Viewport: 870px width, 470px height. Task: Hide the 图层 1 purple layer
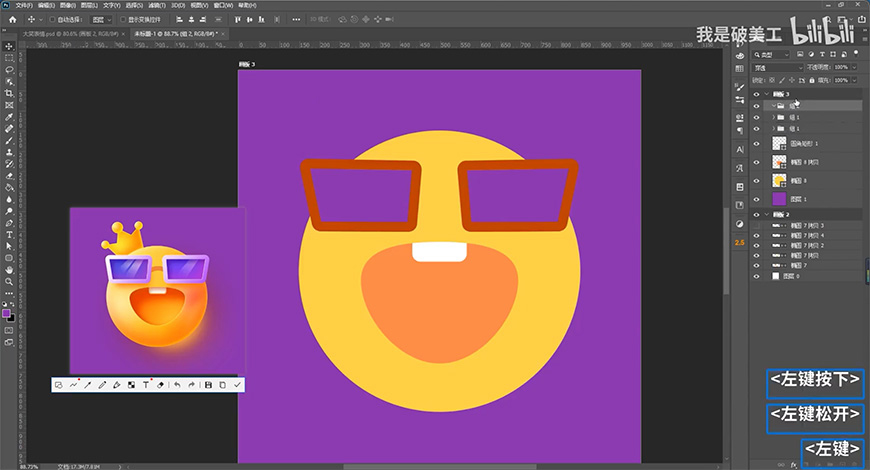click(756, 200)
